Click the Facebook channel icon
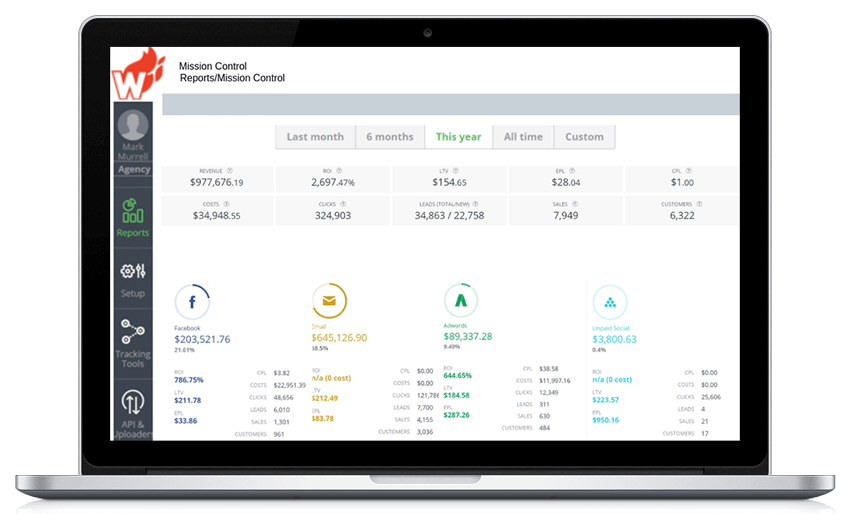This screenshot has height=514, width=850. pos(192,302)
